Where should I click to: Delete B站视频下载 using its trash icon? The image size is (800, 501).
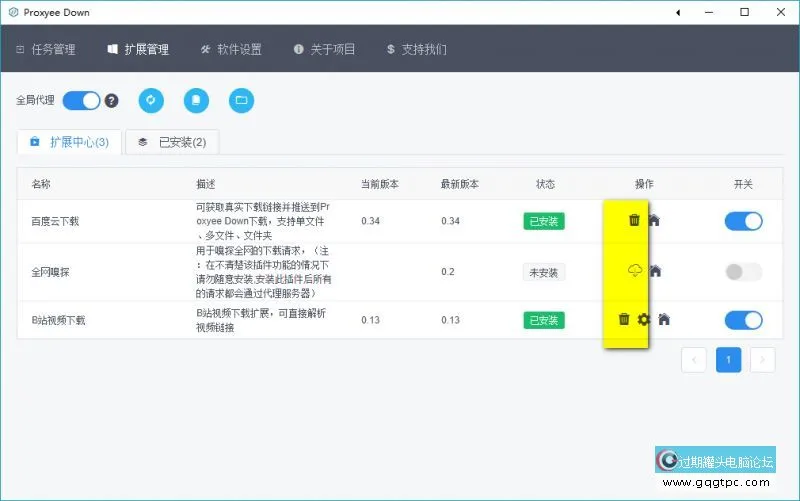point(624,319)
